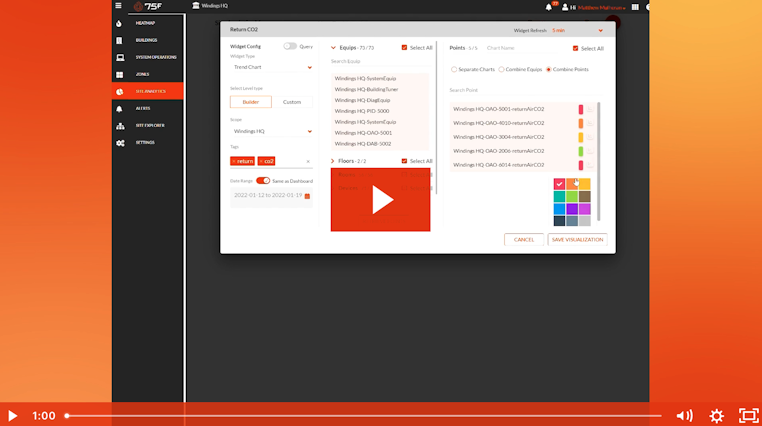Click the building icon beside Windings HQ
Image resolution: width=762 pixels, height=426 pixels.
(x=196, y=5)
